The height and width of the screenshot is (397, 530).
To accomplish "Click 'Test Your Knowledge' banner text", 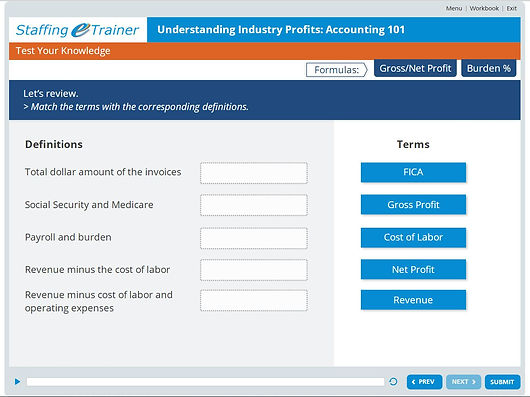I will click(63, 51).
